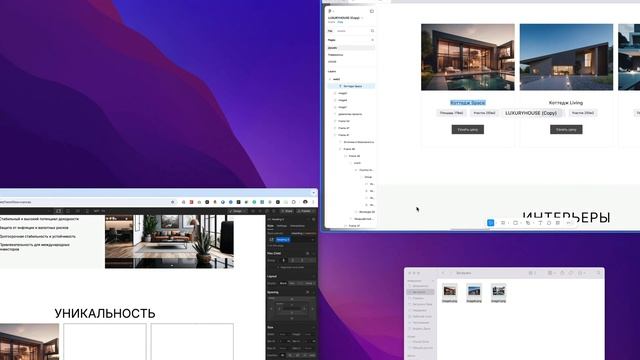Image resolution: width=640 pixels, height=360 pixels.
Task: Select the Text tool in Figma toolbar
Action: [x=540, y=223]
